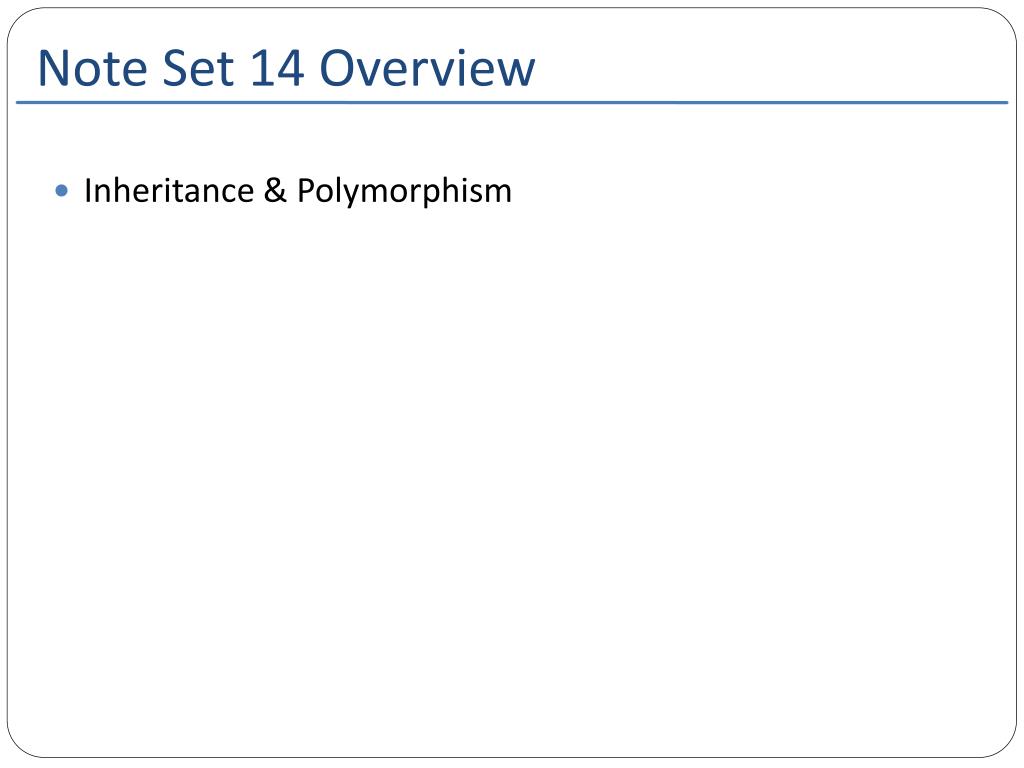The image size is (1024, 768).
Task: Click the slide title Note Set 14 Overview
Action: coord(287,67)
